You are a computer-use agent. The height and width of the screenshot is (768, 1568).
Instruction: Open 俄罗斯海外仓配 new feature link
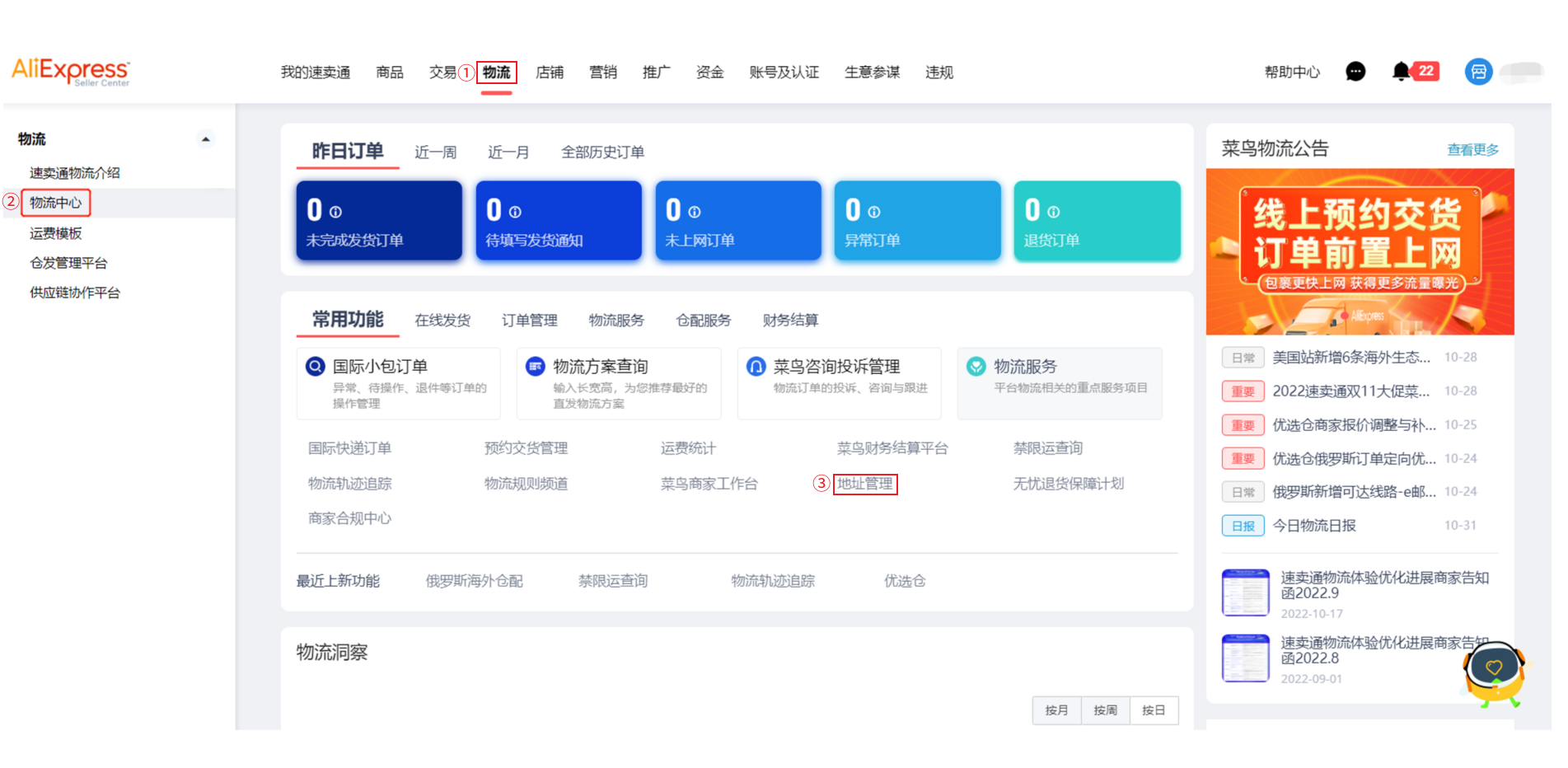coord(474,581)
